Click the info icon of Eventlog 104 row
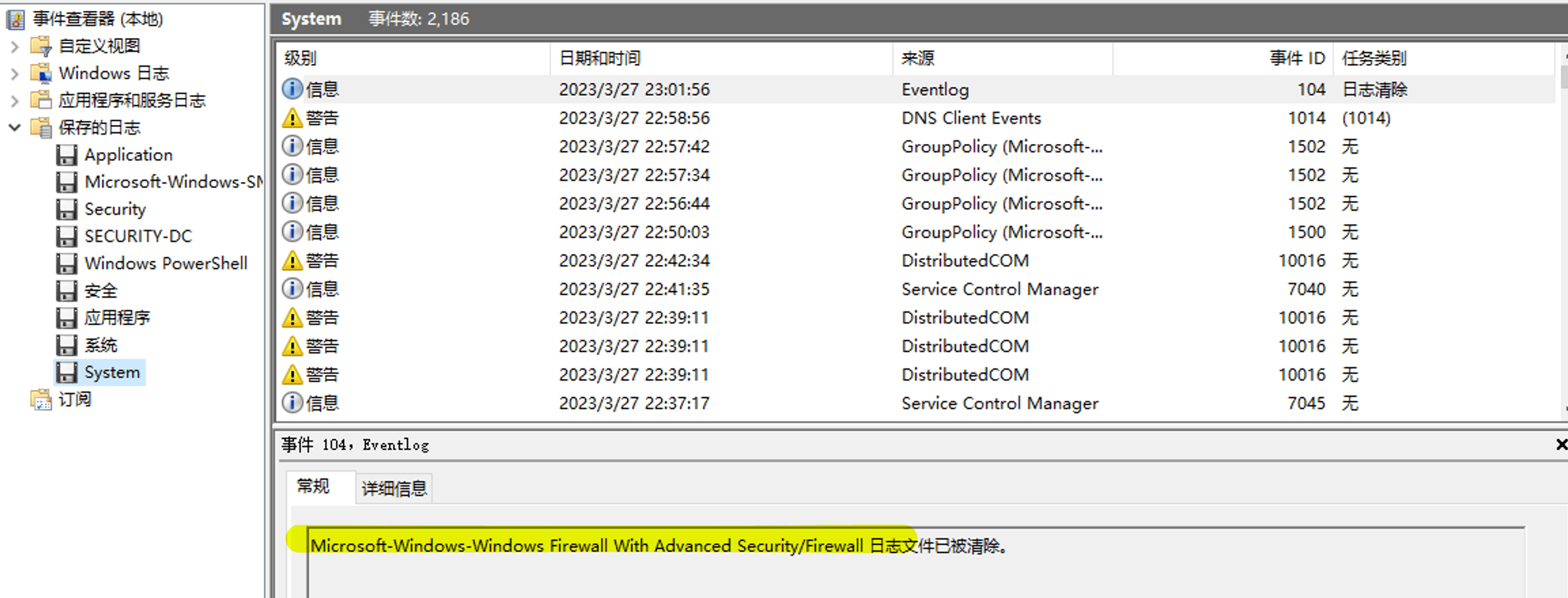This screenshot has width=1568, height=598. 292,90
